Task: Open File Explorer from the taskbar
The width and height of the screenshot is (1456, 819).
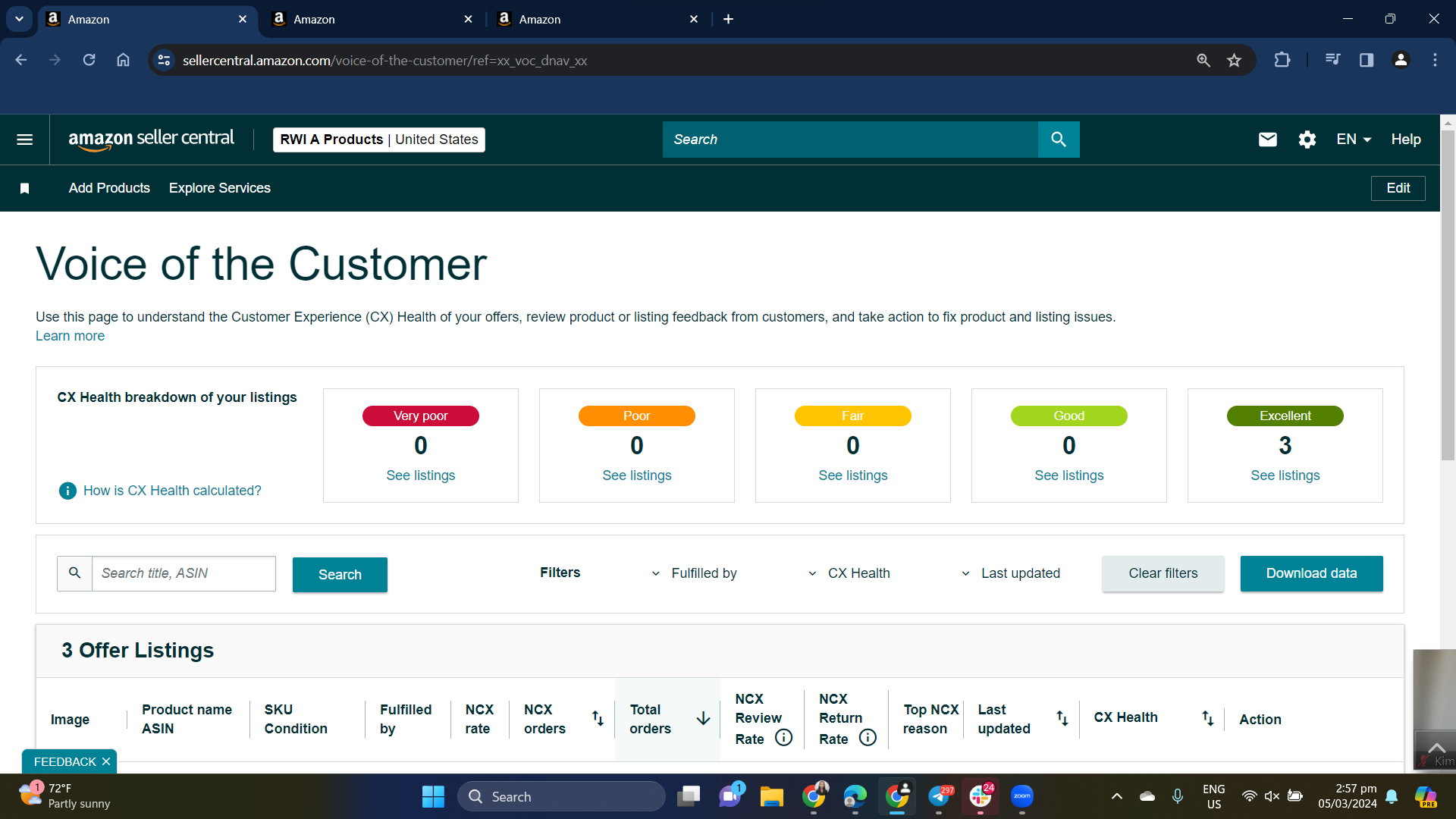Action: (x=771, y=796)
